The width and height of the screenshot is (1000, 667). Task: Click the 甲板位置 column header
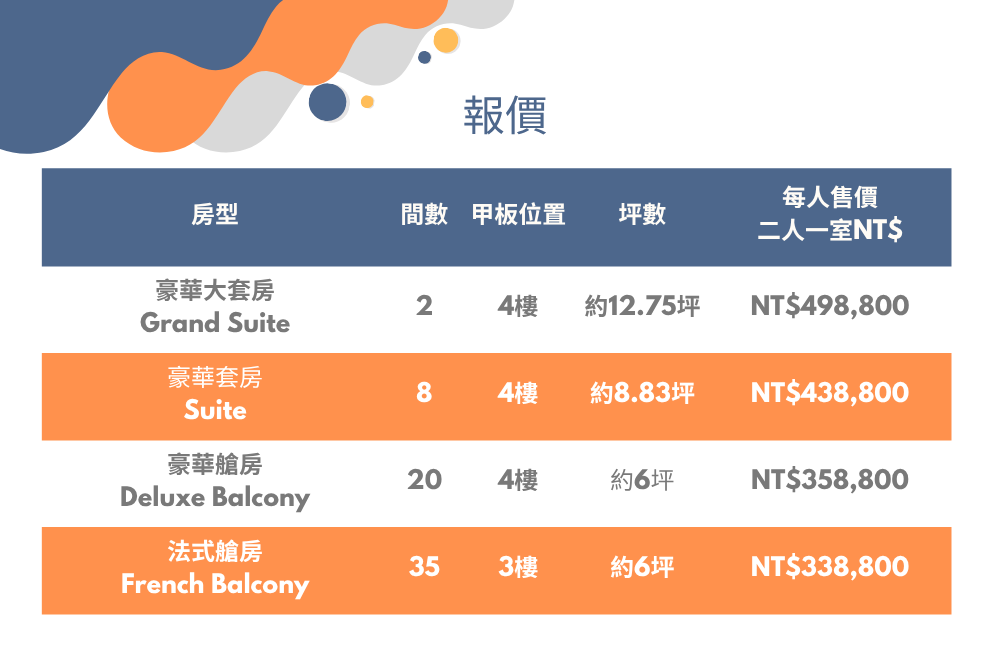click(518, 215)
